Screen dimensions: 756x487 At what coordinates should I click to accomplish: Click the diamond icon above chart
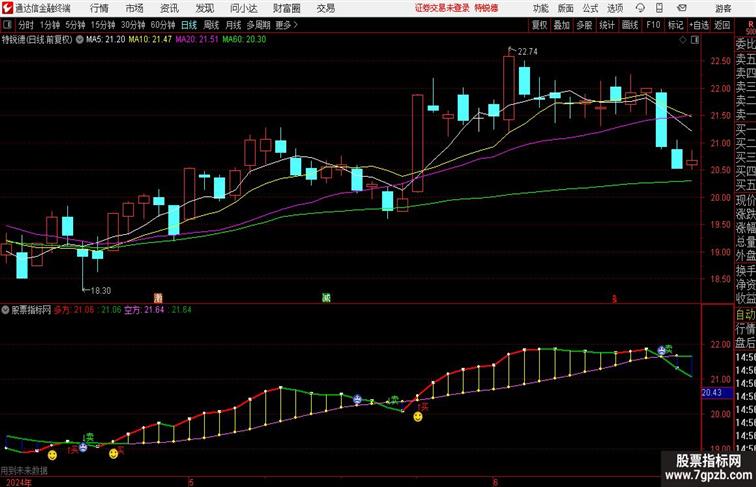pos(683,40)
